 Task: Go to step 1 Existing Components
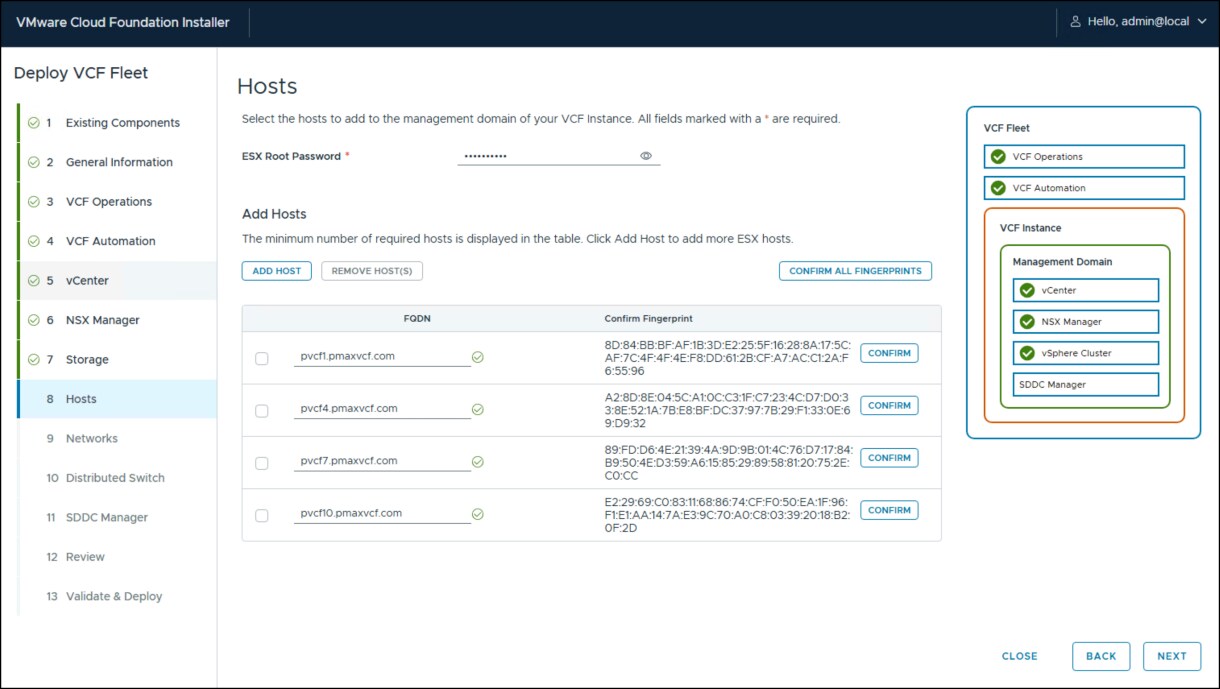117,123
